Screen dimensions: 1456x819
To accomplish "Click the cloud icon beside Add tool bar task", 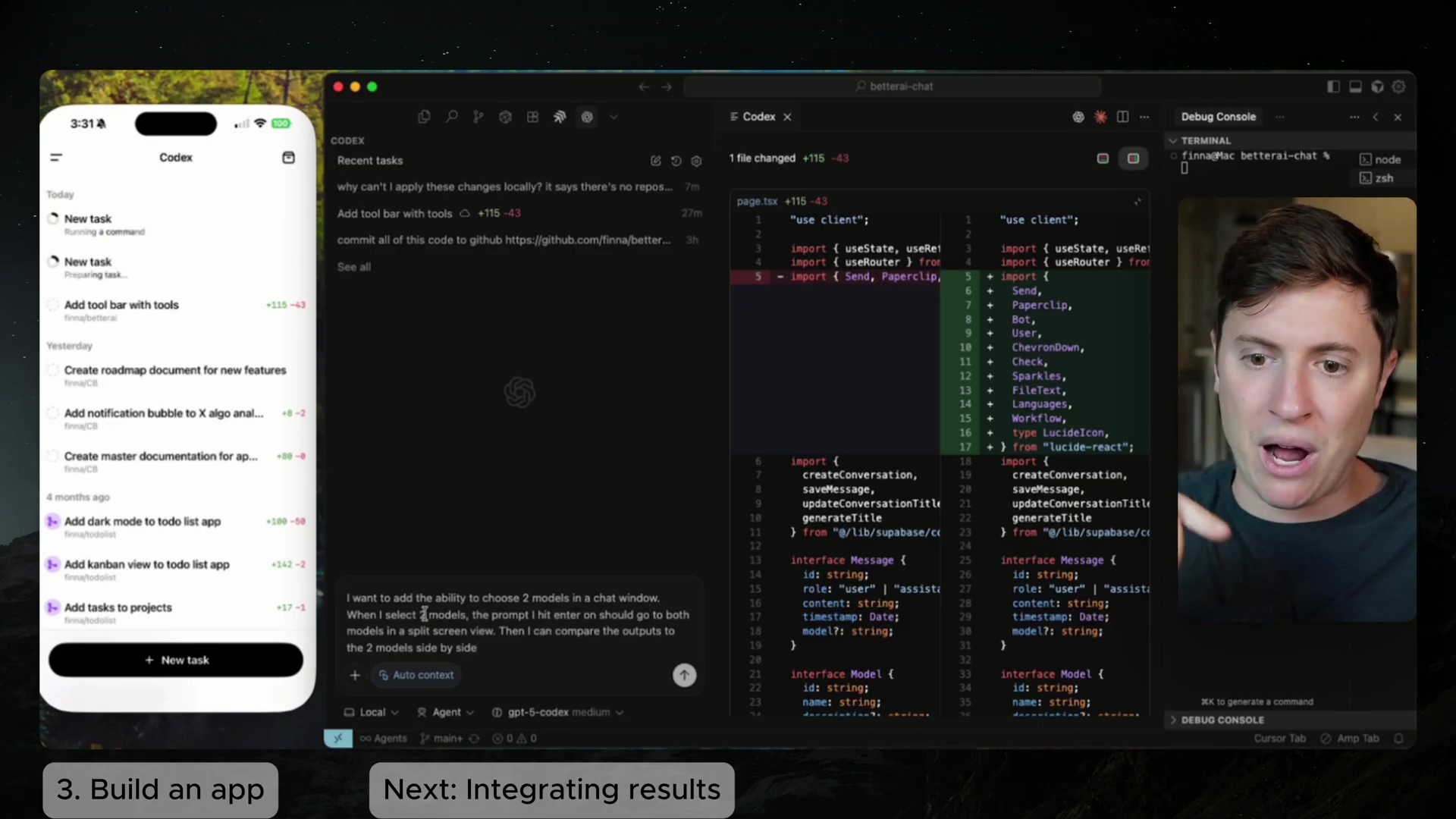I will 465,213.
